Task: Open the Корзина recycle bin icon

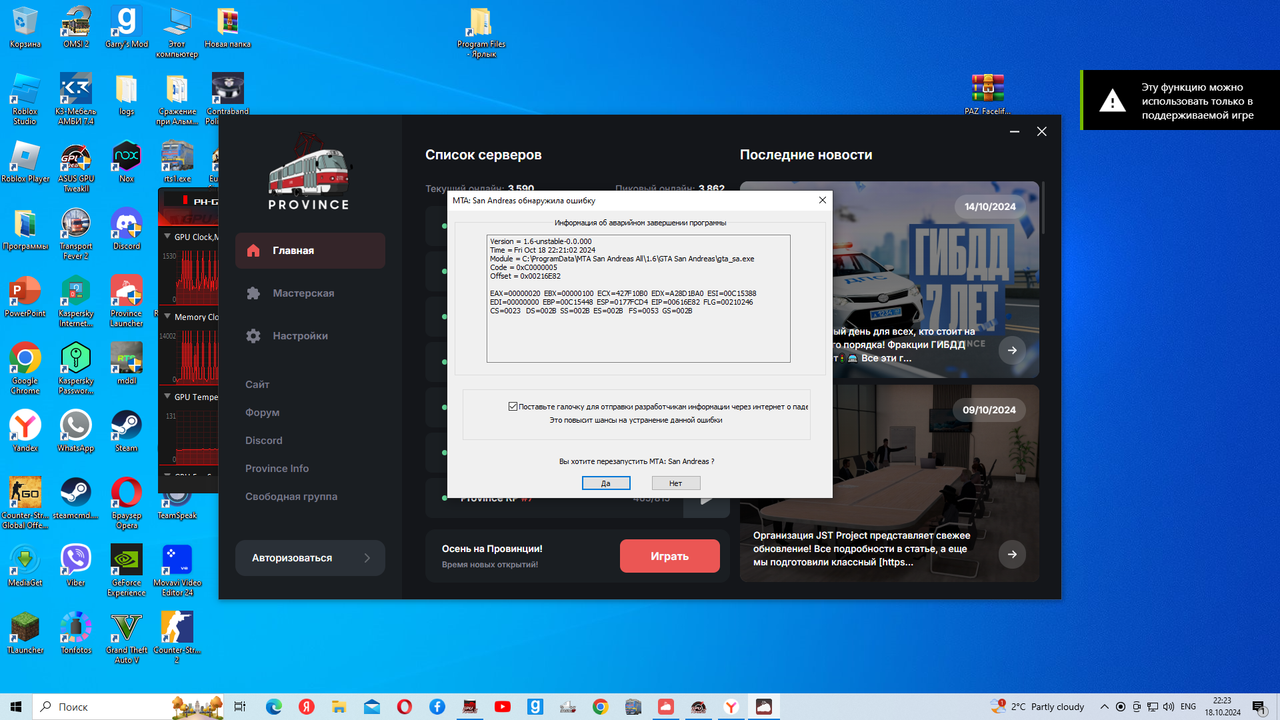Action: coord(25,27)
